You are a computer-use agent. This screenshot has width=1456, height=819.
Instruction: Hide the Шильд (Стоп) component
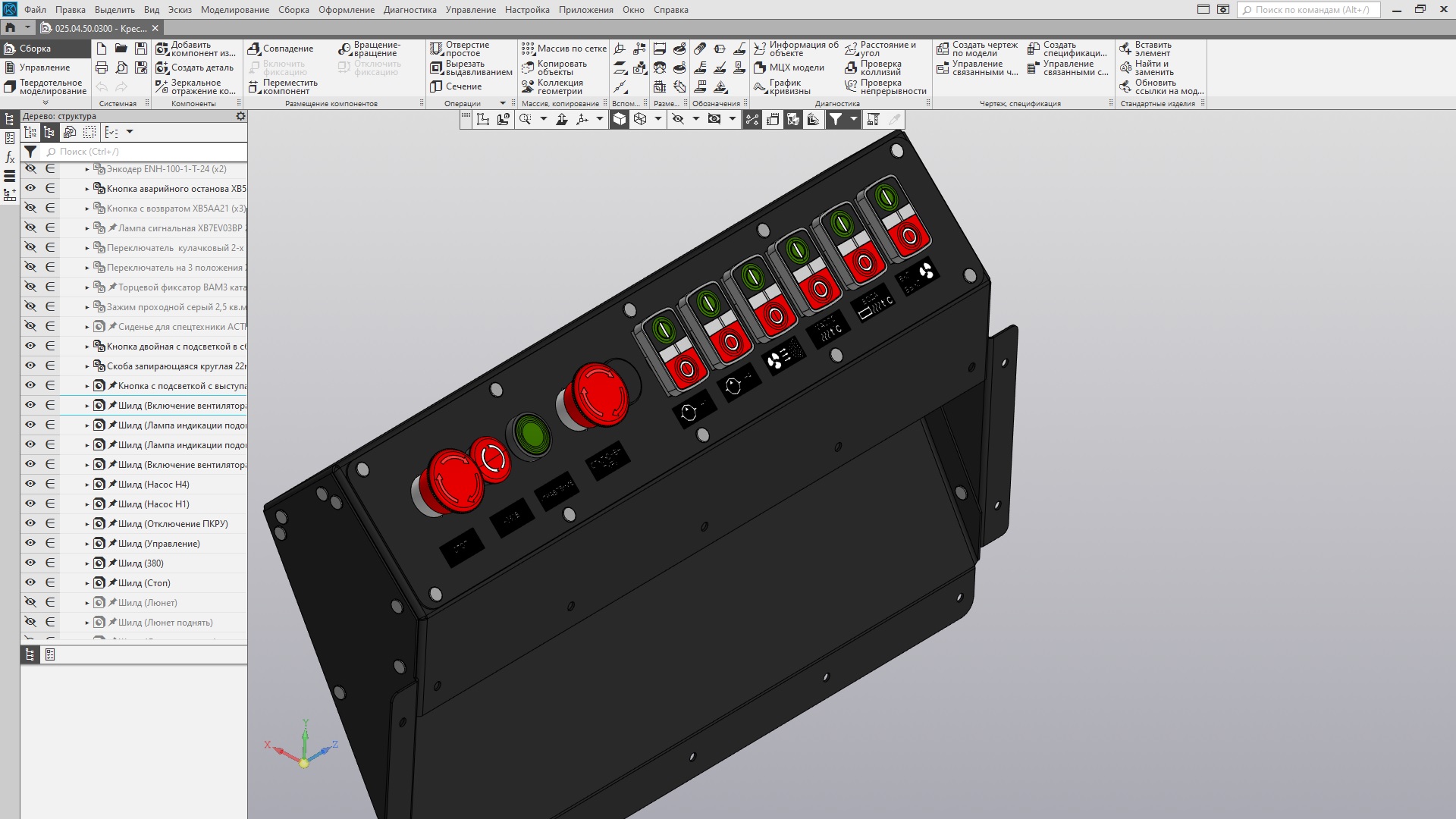30,582
